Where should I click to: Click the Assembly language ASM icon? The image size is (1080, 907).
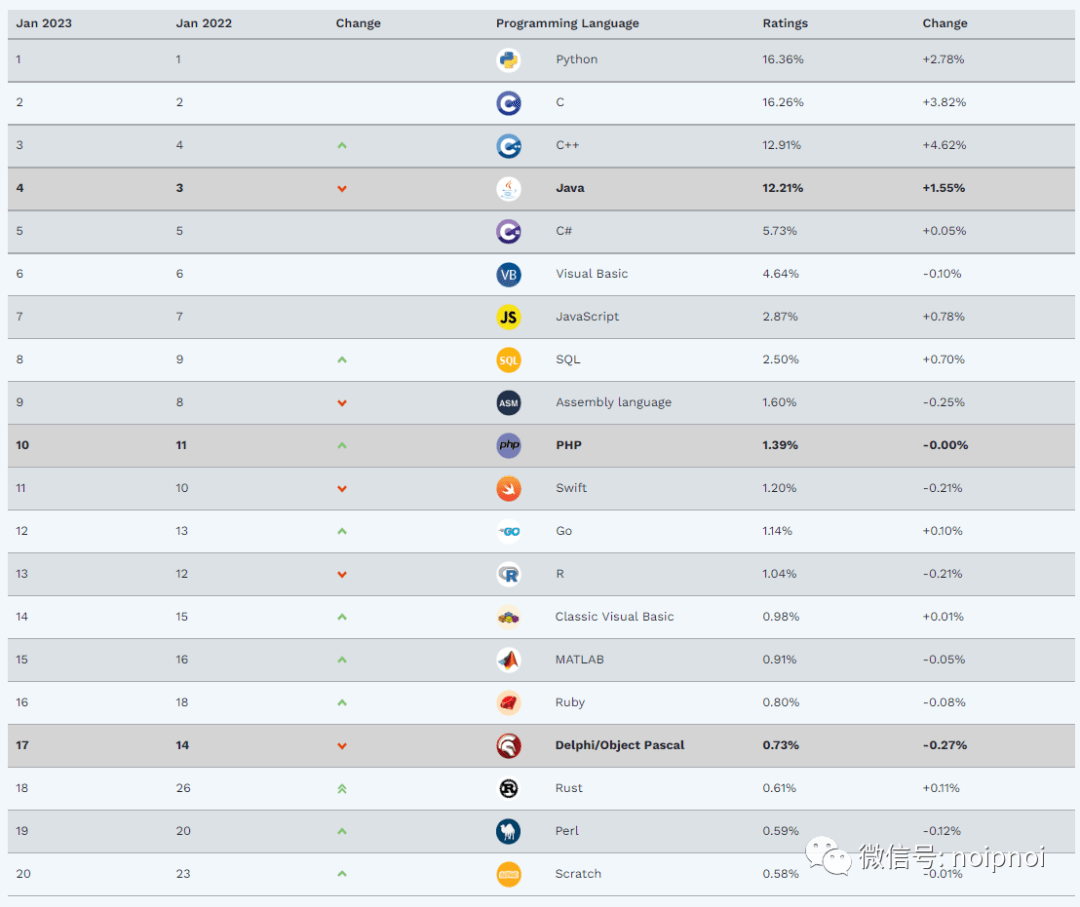tap(509, 403)
